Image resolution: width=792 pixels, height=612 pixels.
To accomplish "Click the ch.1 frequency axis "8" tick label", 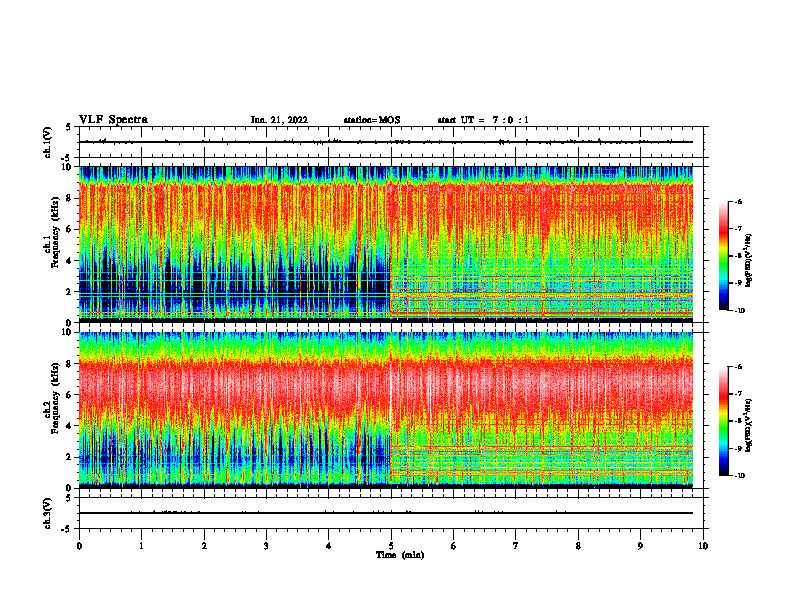I will coord(70,198).
